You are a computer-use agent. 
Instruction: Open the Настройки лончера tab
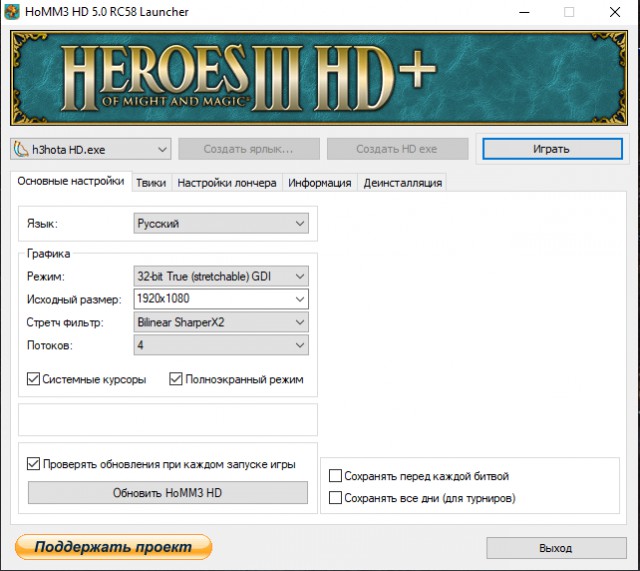227,183
